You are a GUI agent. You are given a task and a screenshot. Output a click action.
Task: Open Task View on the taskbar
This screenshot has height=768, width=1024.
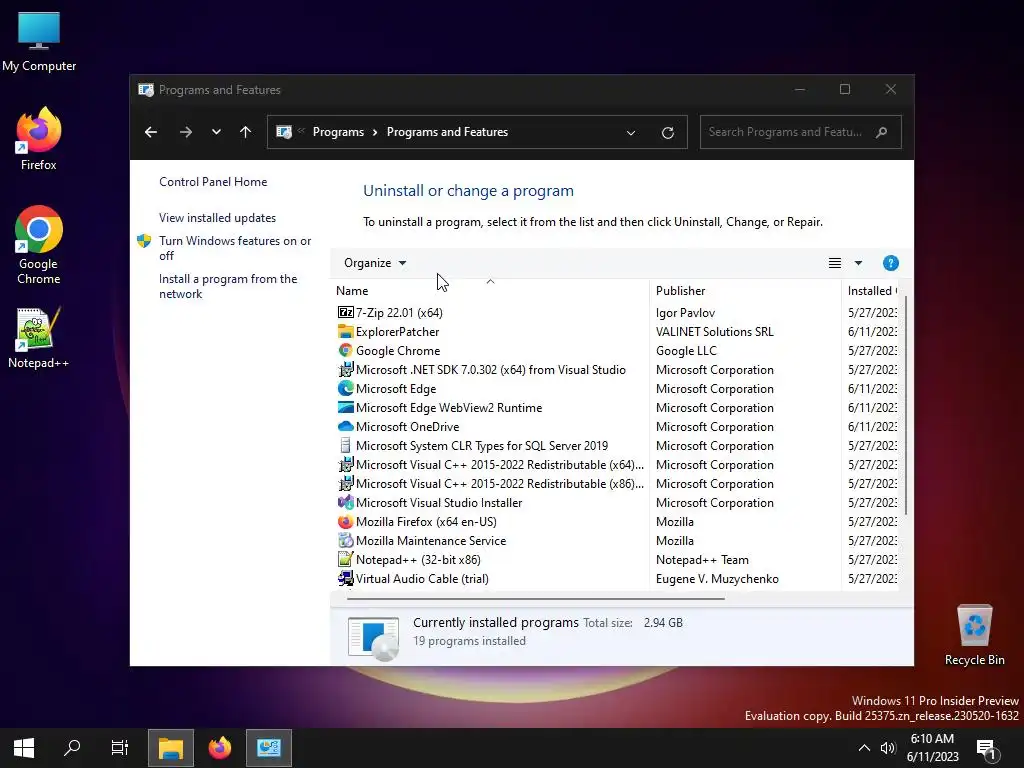click(x=120, y=748)
